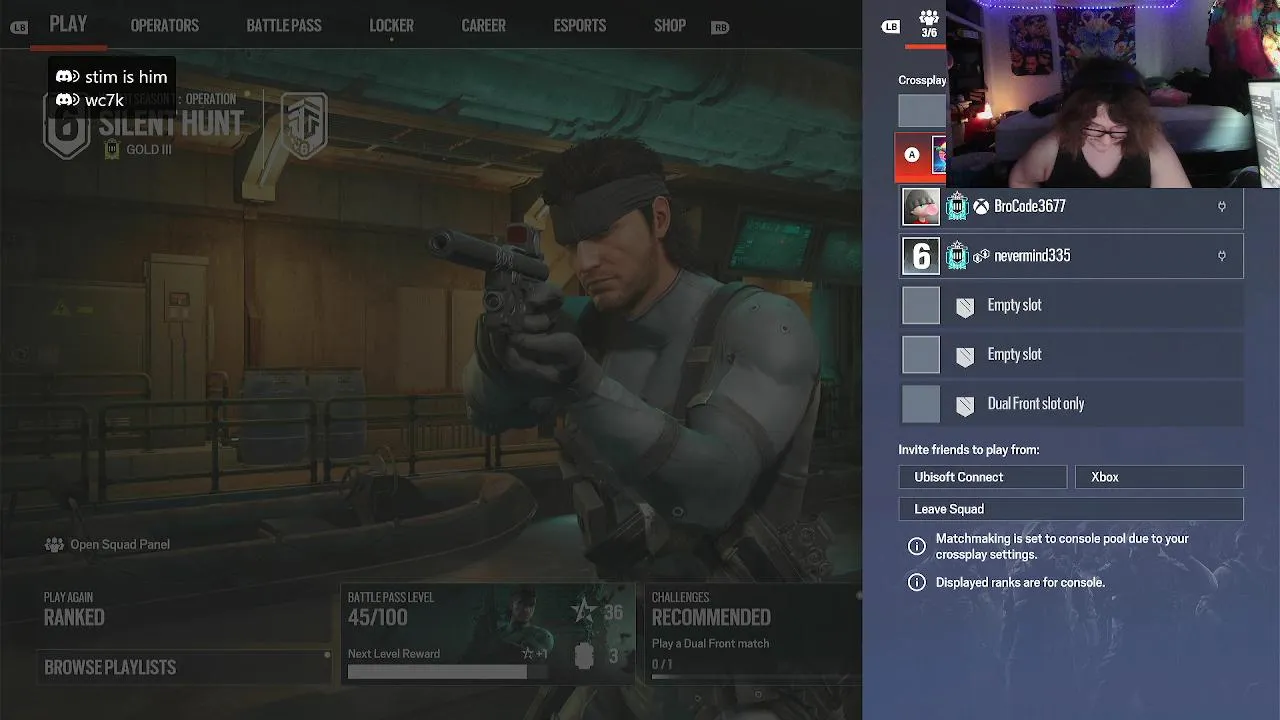Click the tag icon on Dual Front slot
The width and height of the screenshot is (1280, 720).
coord(965,405)
